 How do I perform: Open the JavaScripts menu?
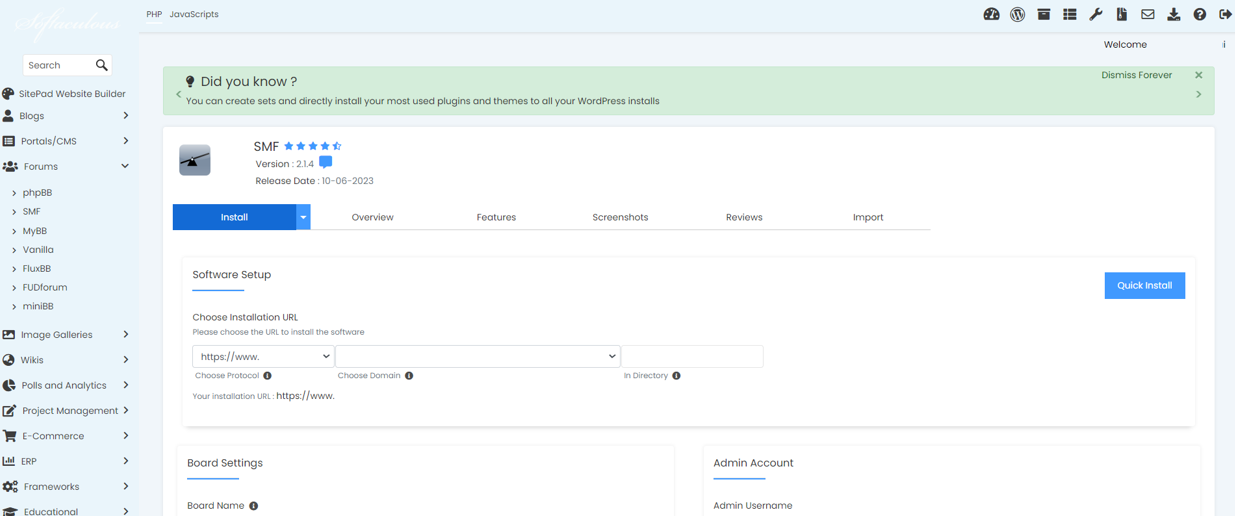pos(194,14)
